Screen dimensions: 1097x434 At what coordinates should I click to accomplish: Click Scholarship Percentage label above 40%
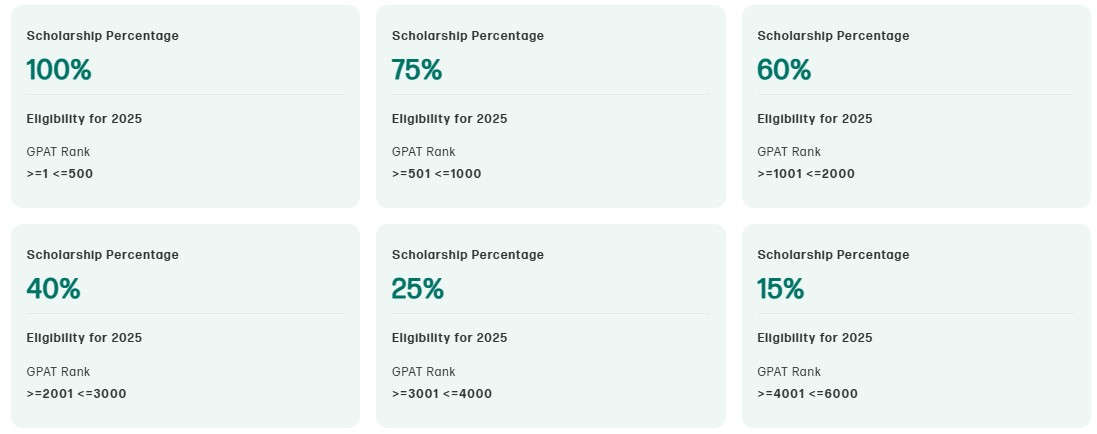(x=102, y=255)
